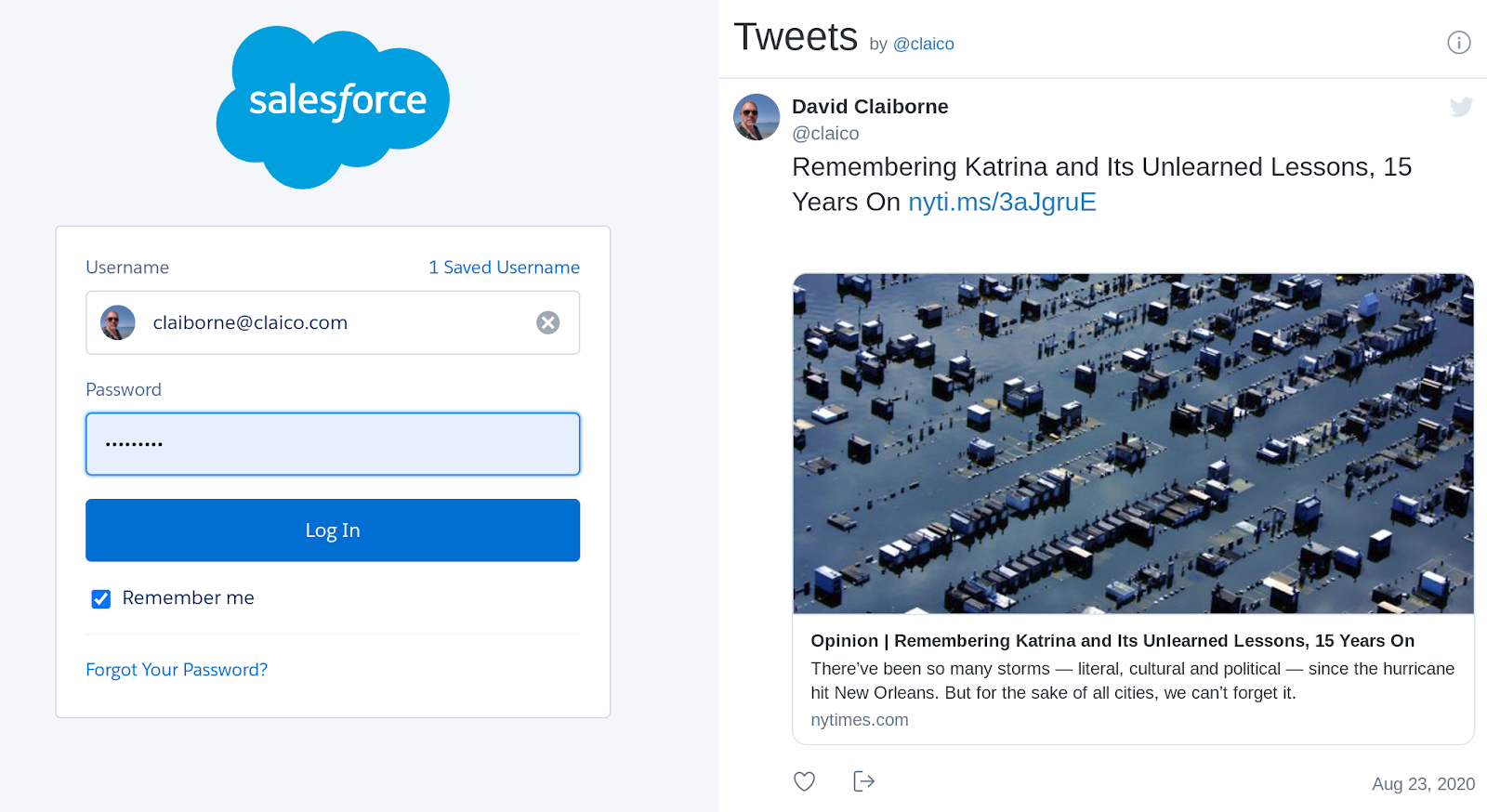Open the Aug 23, 2020 tweet date
The height and width of the screenshot is (812, 1487).
[x=1423, y=784]
